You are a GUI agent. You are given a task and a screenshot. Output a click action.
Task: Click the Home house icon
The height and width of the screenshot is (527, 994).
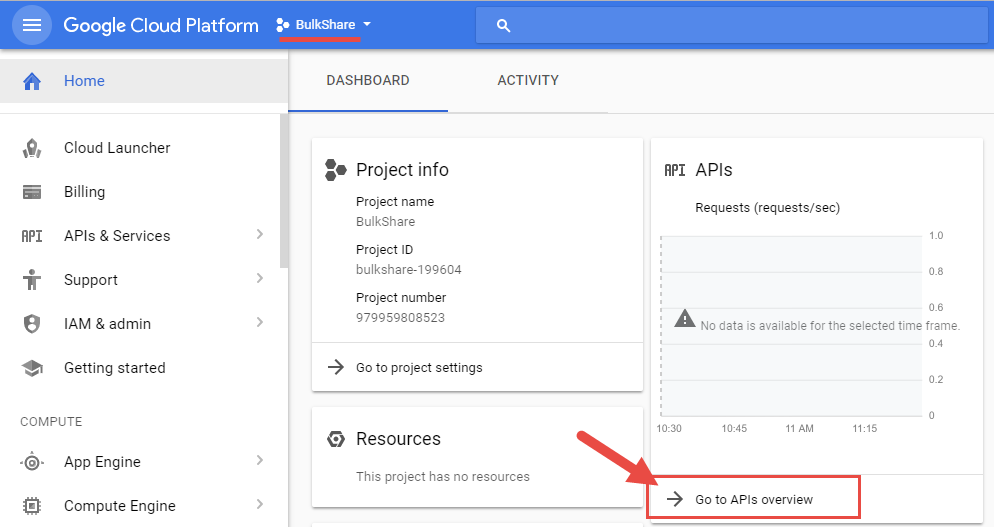coord(32,81)
